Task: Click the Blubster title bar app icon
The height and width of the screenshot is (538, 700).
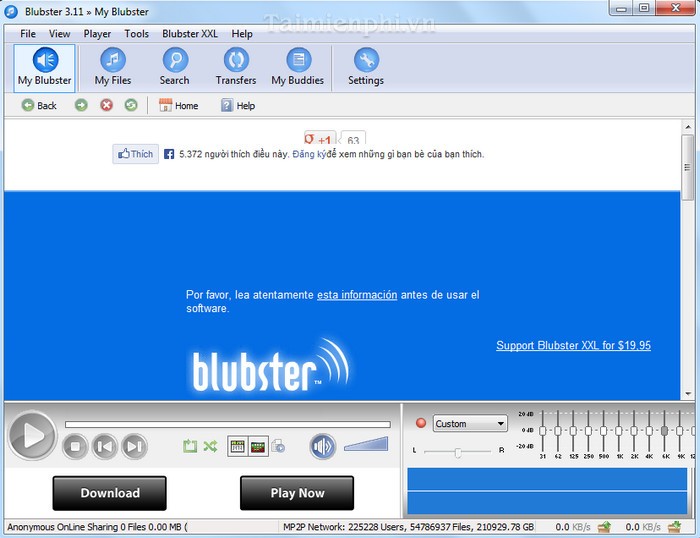Action: 11,12
